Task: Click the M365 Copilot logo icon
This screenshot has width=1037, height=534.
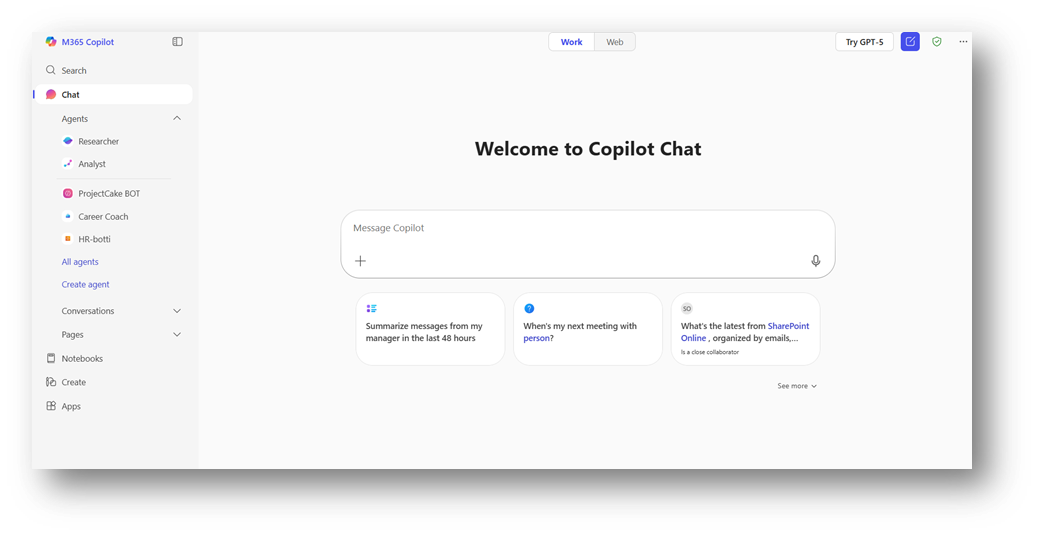Action: [x=51, y=42]
